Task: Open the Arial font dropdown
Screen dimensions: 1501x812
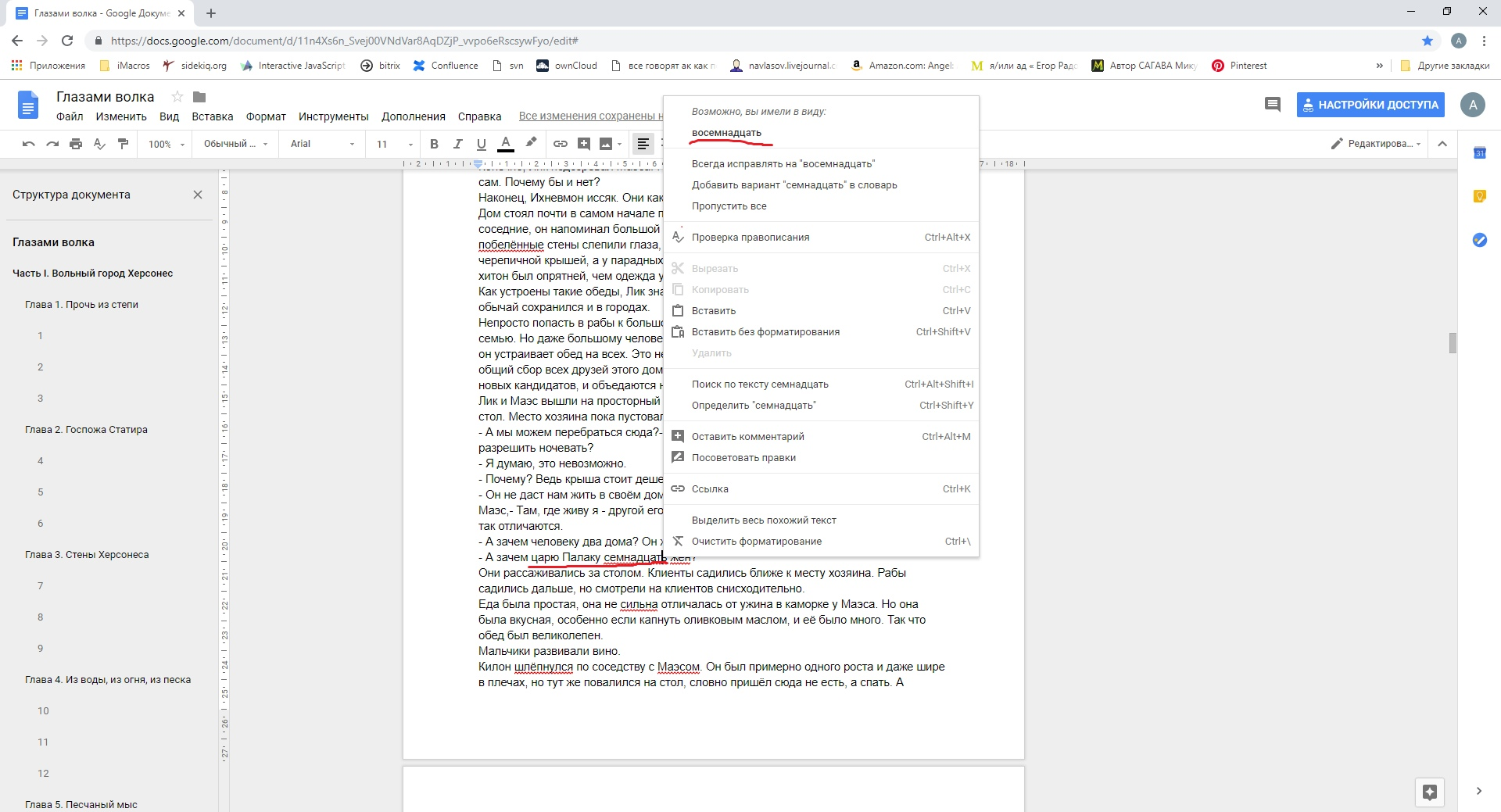Action: [x=322, y=144]
